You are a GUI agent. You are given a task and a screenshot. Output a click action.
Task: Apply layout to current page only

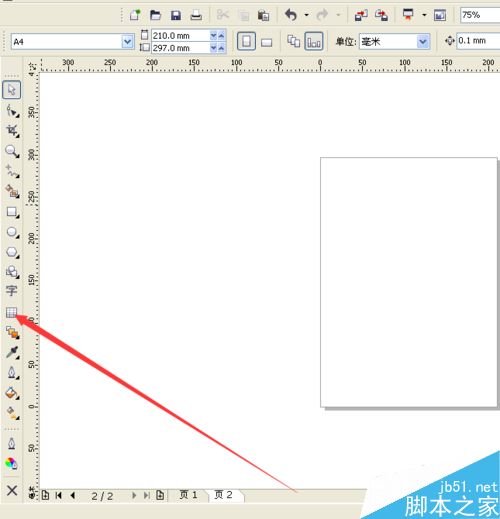[x=314, y=41]
